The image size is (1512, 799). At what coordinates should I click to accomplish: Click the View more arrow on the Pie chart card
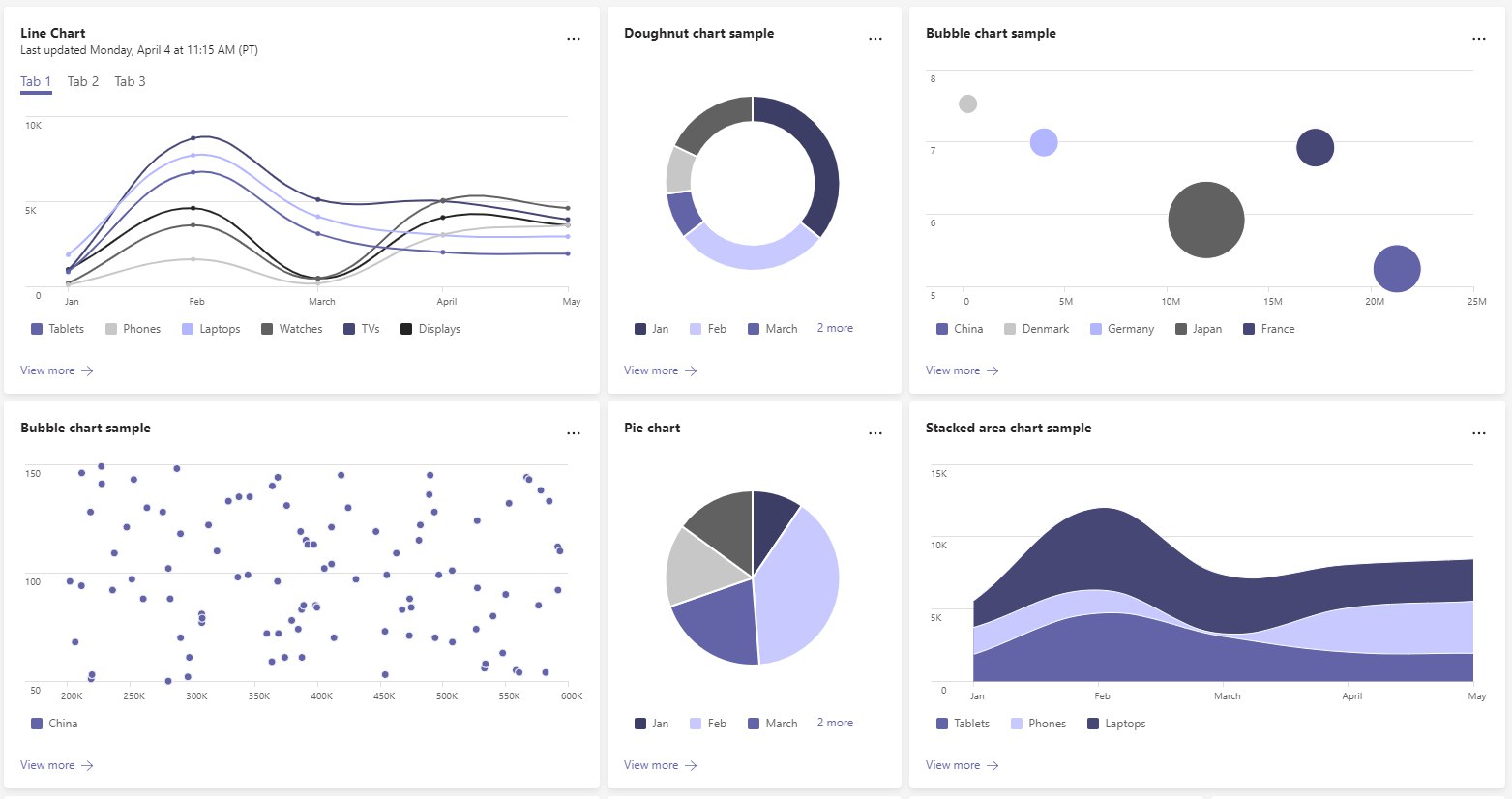pyautogui.click(x=691, y=765)
